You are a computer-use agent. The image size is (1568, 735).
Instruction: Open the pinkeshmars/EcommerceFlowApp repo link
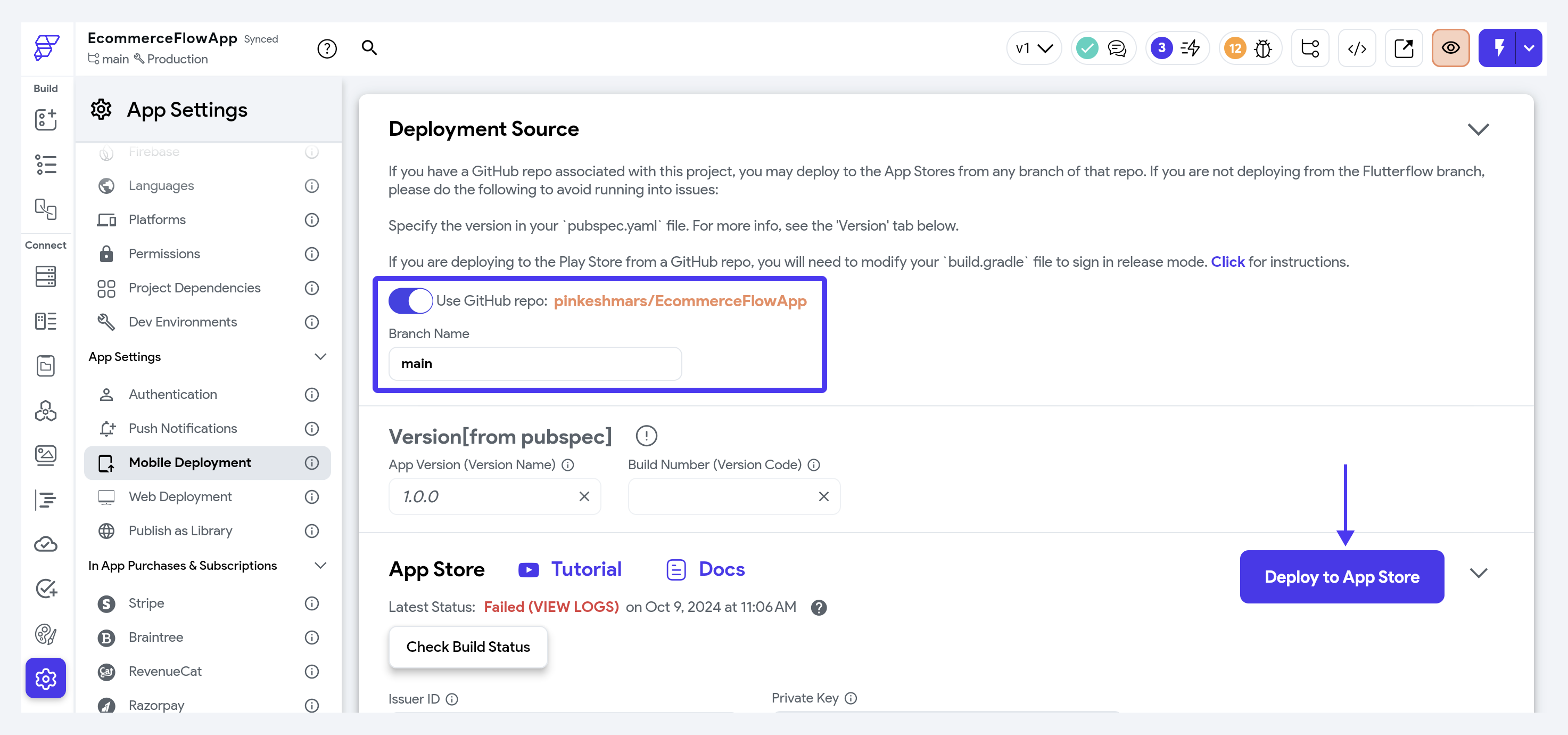(680, 301)
